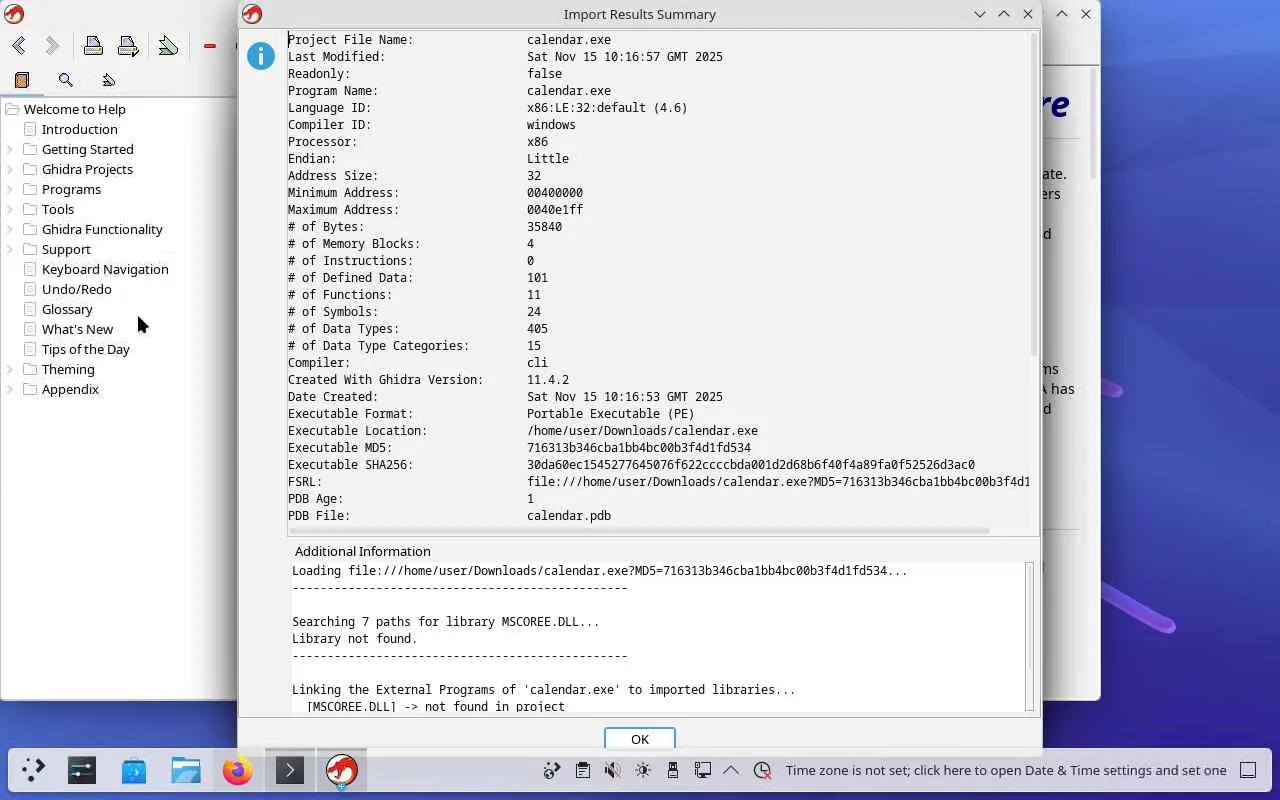
Task: Click the 'Library not found.' log line
Action: [355, 639]
